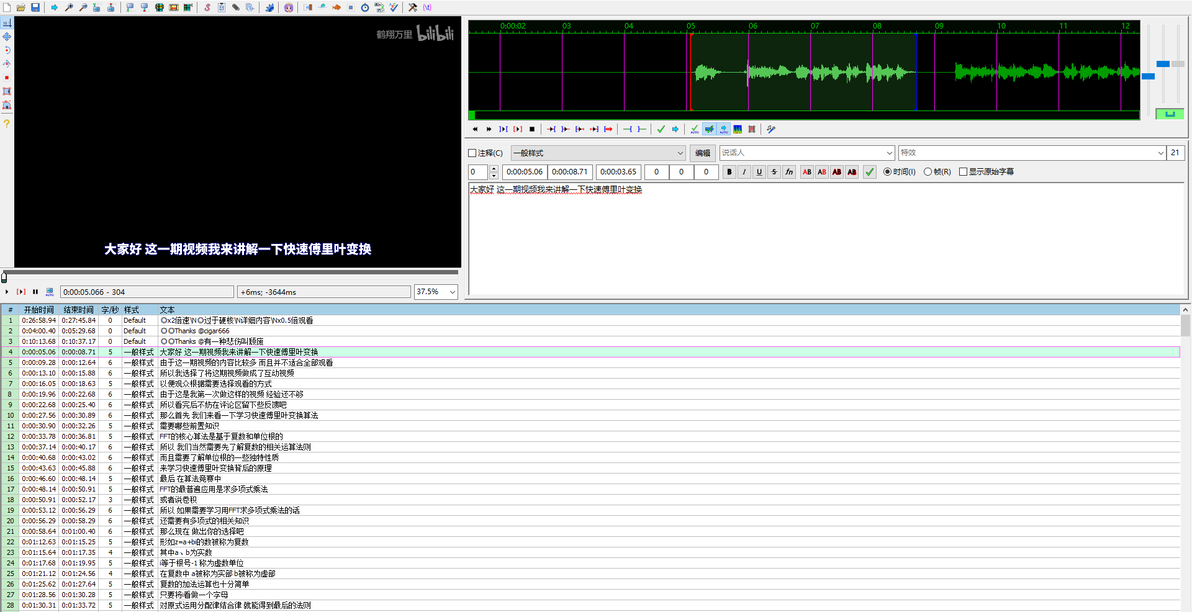Pause the video playback
Viewport: 1192px width, 612px height.
(35, 292)
